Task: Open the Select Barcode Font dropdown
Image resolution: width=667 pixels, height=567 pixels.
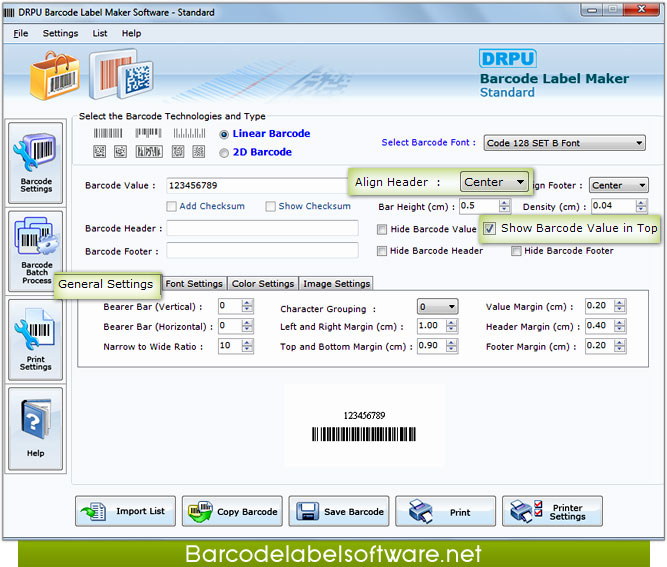Action: (x=564, y=143)
